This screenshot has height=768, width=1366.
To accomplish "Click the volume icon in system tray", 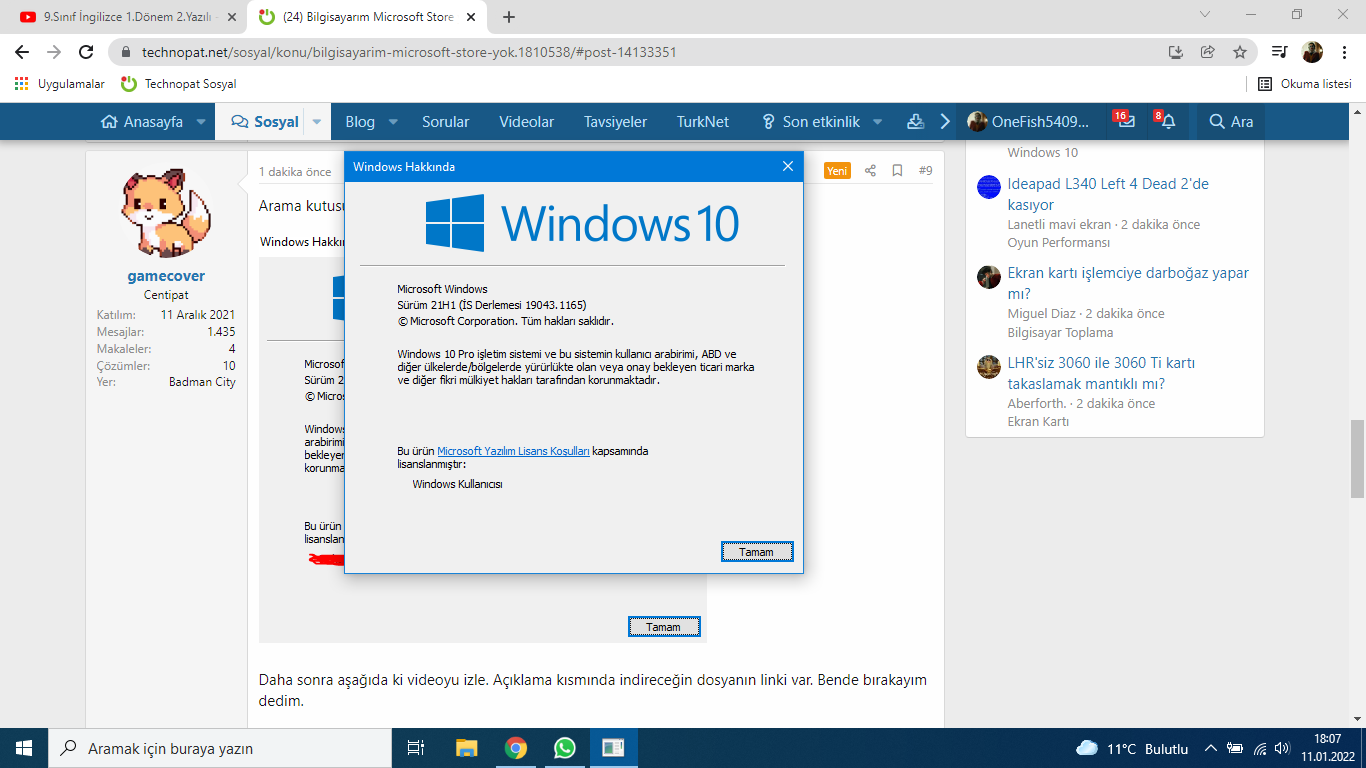I will pyautogui.click(x=1282, y=749).
